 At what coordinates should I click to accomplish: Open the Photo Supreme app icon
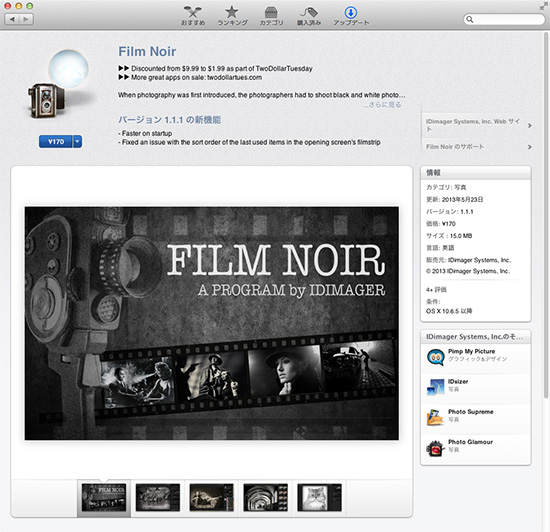(435, 417)
